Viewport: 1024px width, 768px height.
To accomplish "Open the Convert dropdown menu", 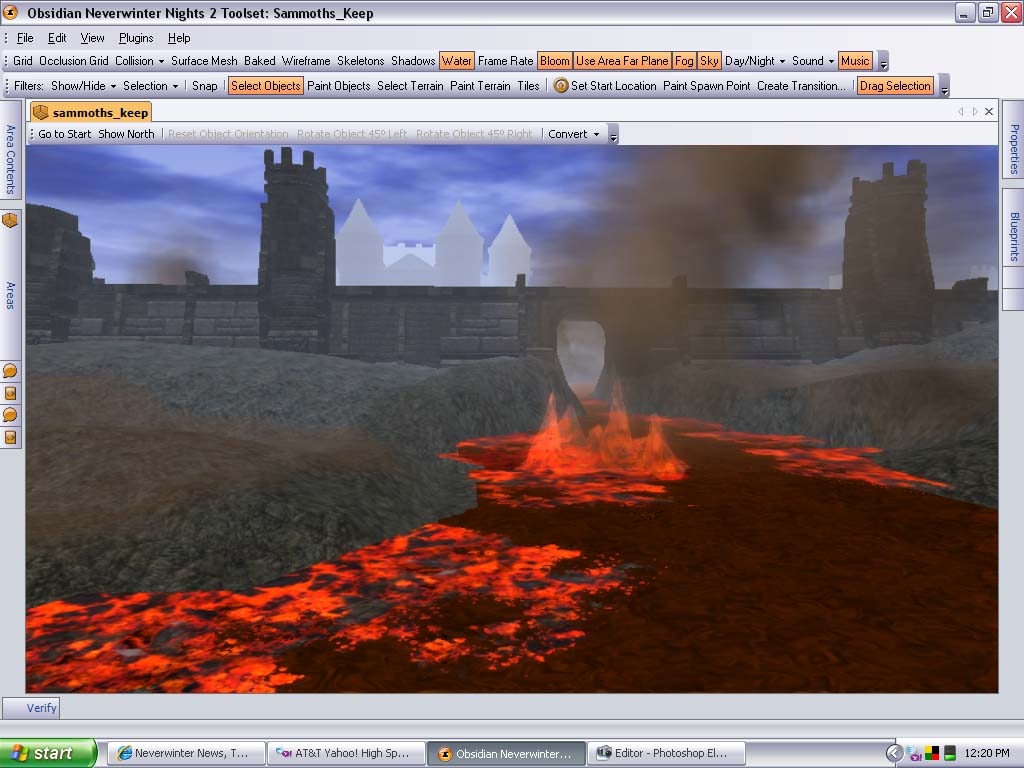I will click(573, 134).
